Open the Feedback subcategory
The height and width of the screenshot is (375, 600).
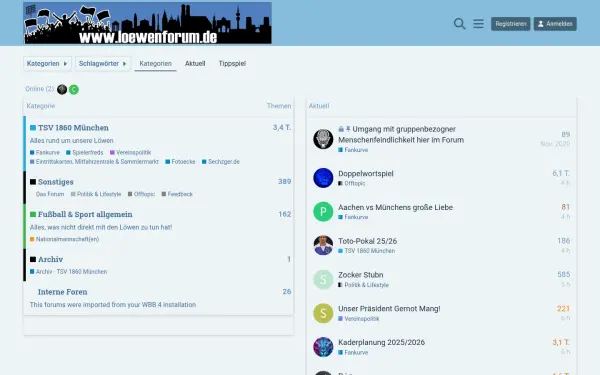177,194
